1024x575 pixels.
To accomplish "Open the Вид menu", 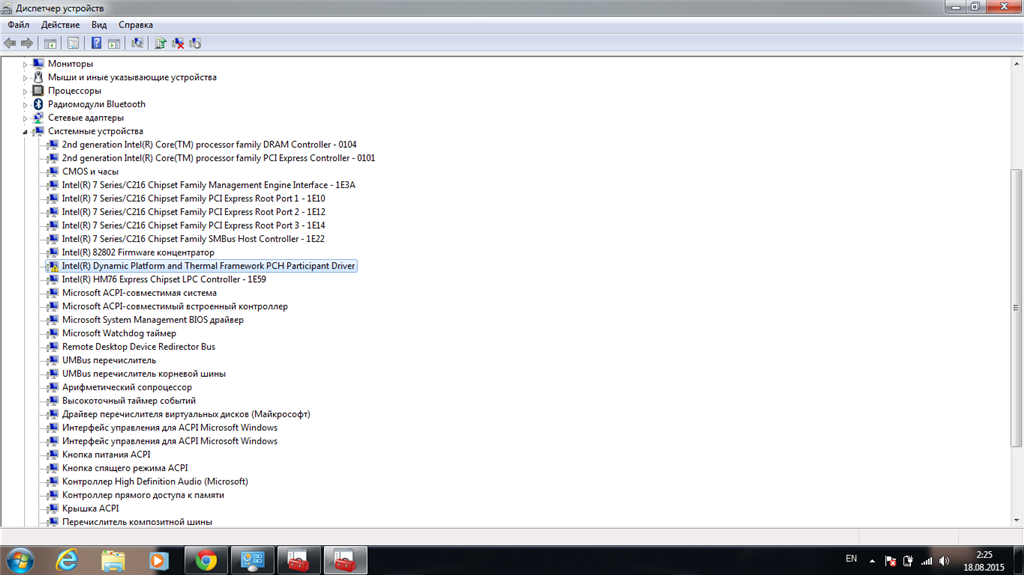I will click(99, 25).
